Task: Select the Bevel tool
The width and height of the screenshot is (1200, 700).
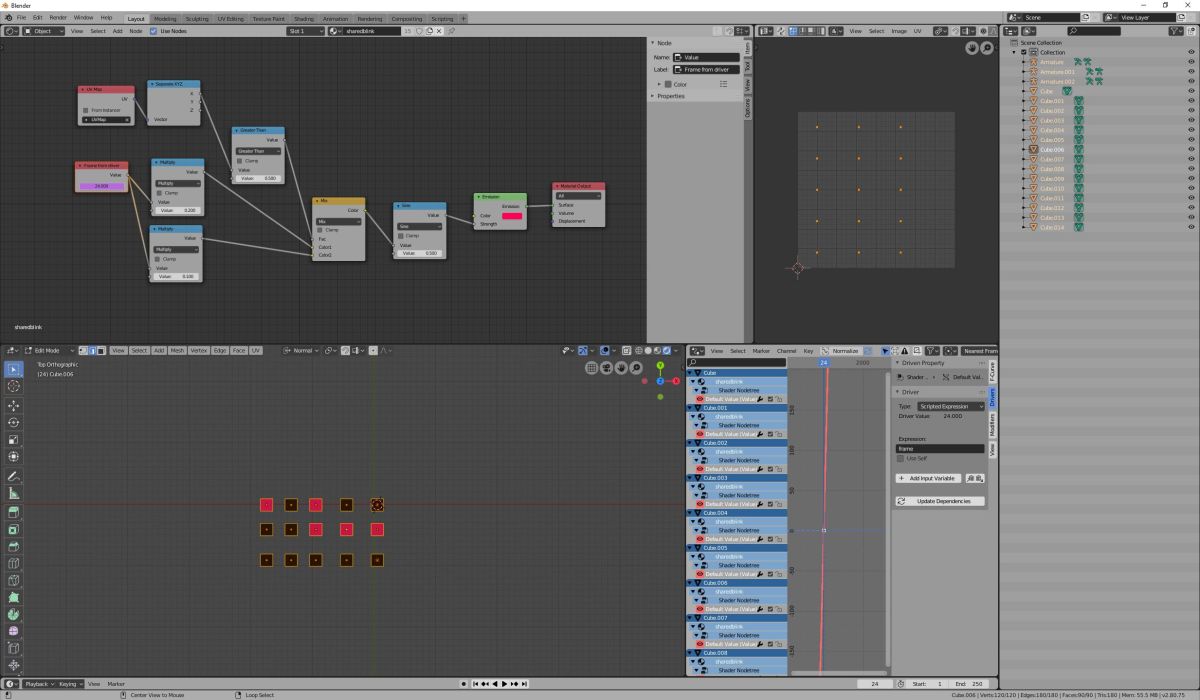Action: click(x=14, y=546)
